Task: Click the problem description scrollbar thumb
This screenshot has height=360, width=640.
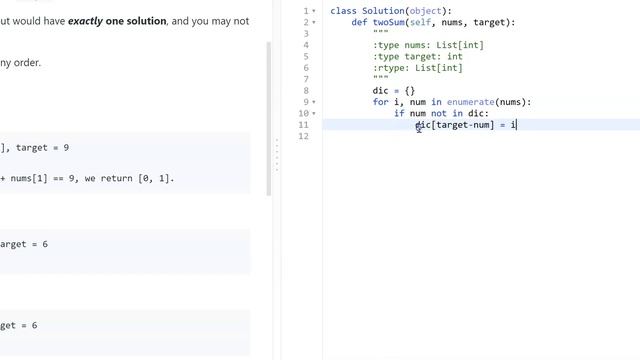Action: click(269, 119)
